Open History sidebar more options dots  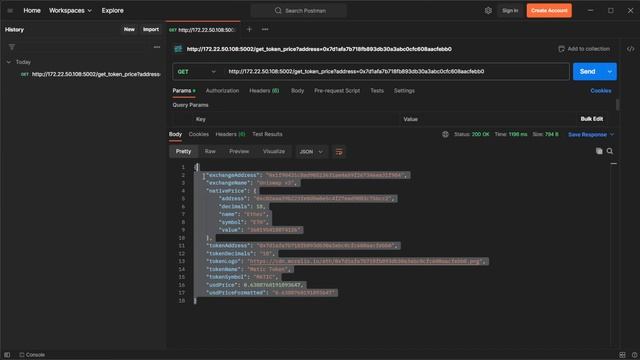(x=157, y=47)
